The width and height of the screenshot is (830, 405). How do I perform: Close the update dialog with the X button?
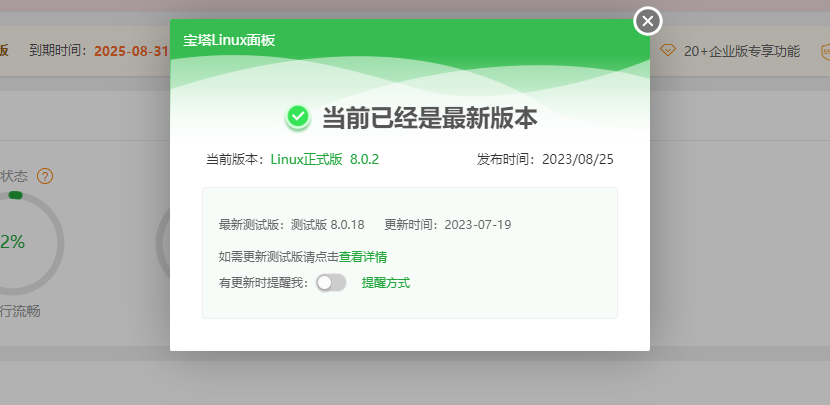point(647,21)
